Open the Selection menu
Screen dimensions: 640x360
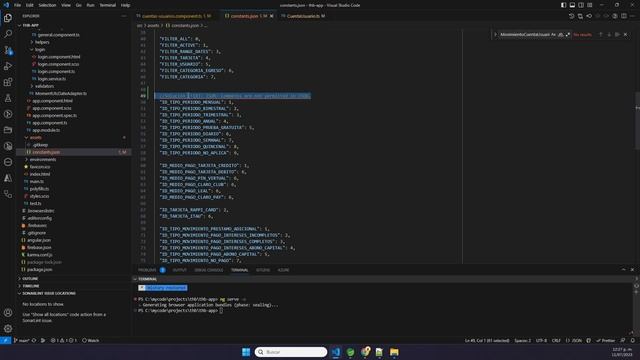[47, 5]
